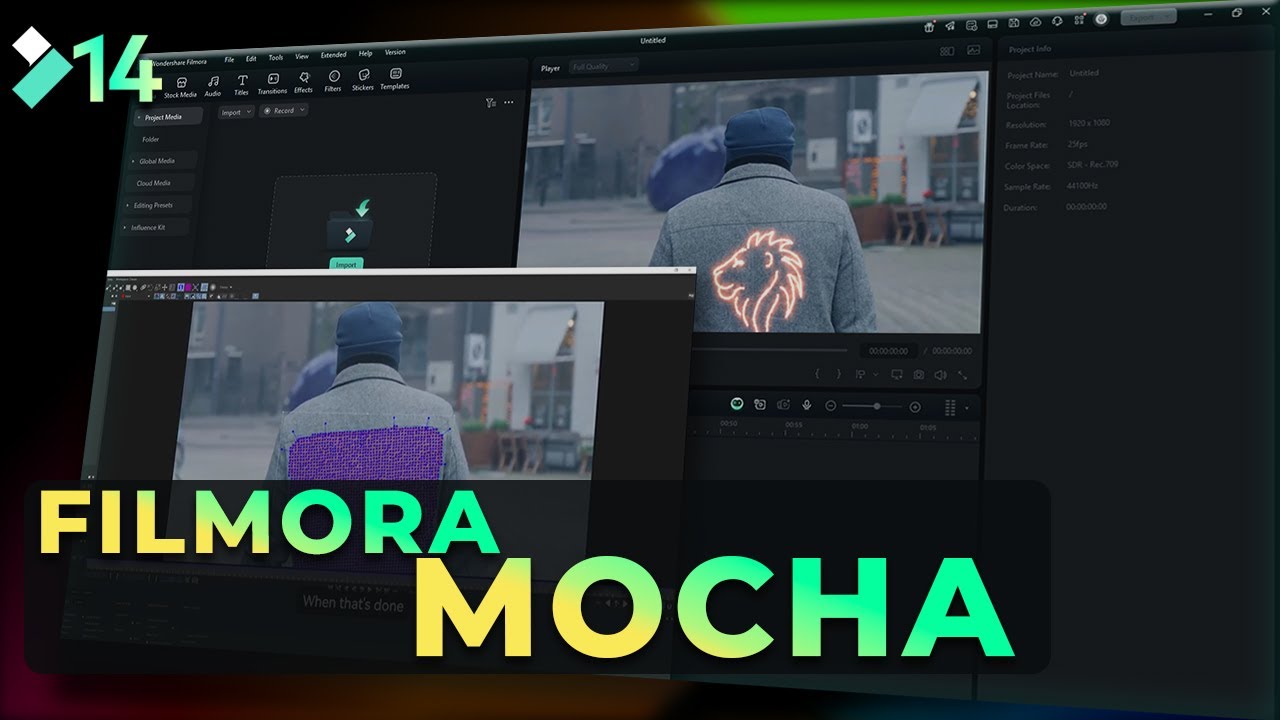Click the timeline zoom in plus button
This screenshot has width=1280, height=720.
[914, 407]
